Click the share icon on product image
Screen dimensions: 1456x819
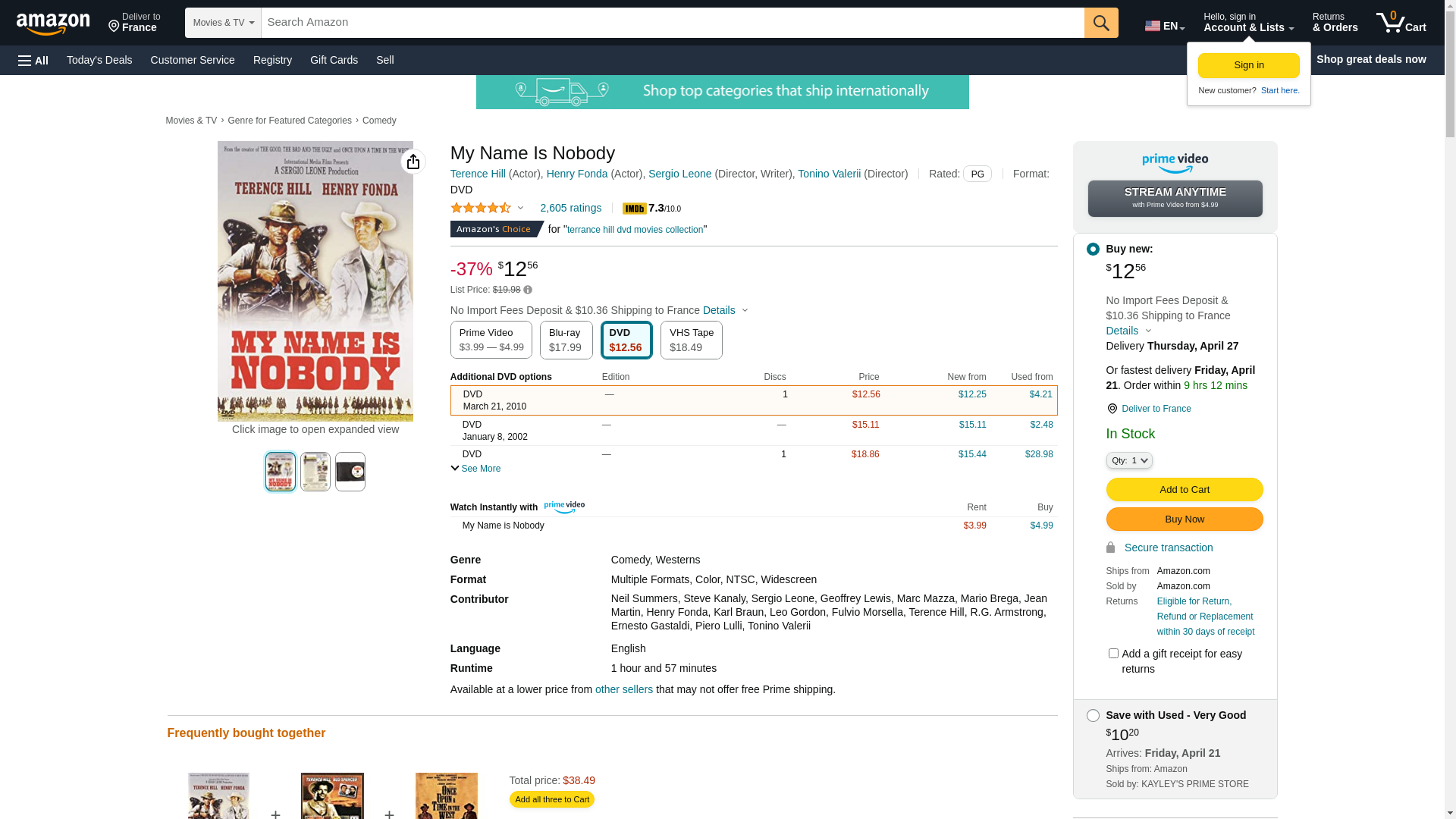(x=413, y=162)
